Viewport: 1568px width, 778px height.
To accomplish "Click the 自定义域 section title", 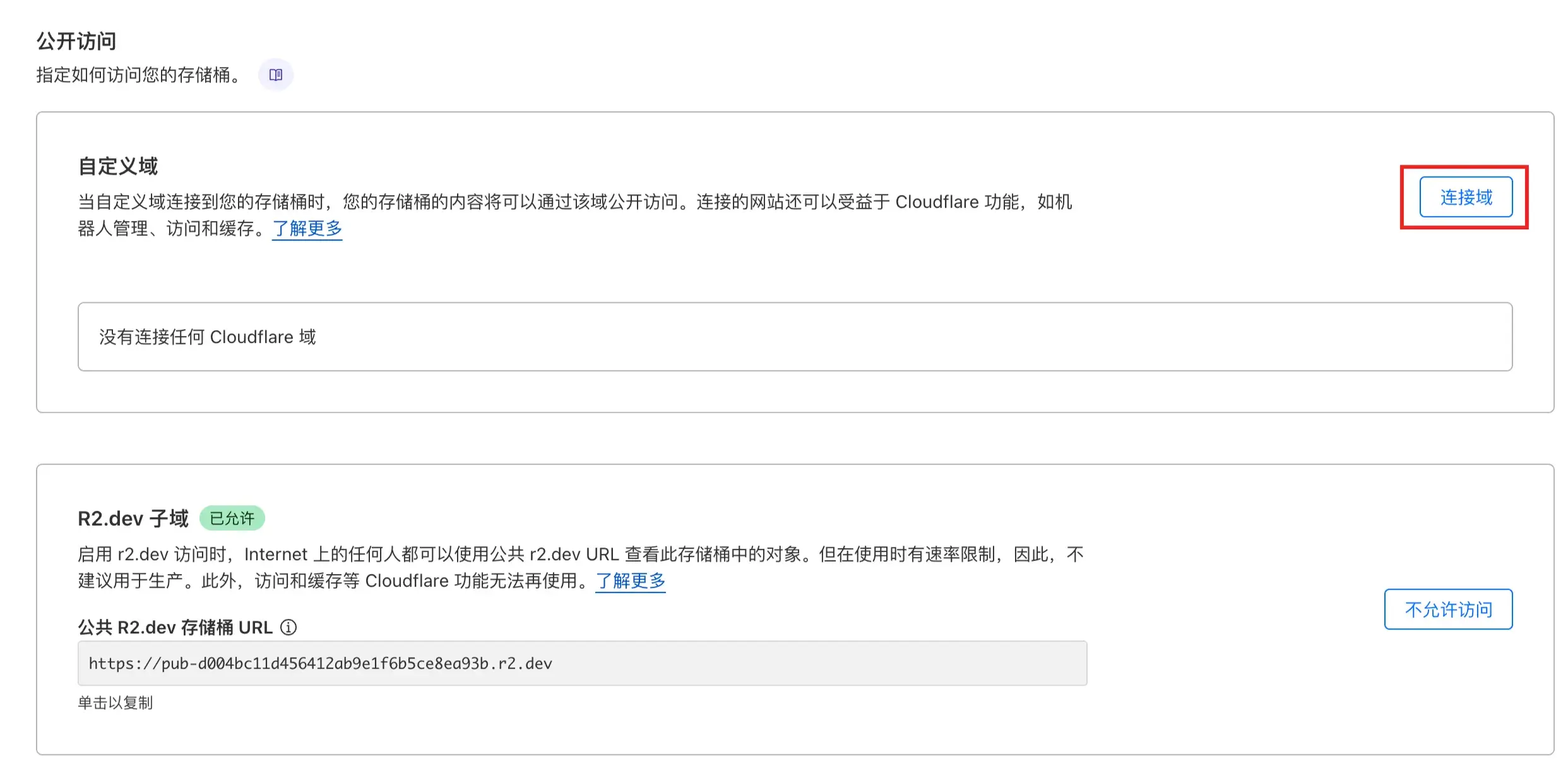I will [x=118, y=166].
